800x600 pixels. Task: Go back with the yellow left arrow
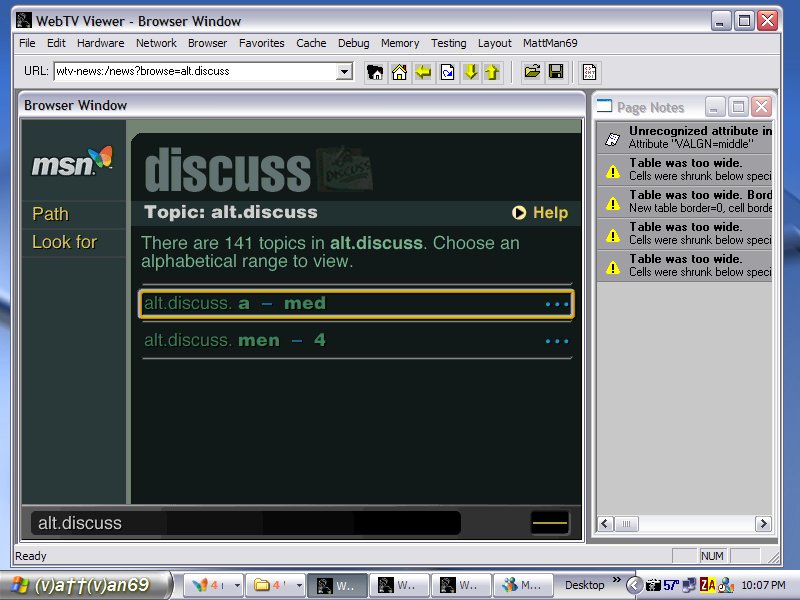423,72
